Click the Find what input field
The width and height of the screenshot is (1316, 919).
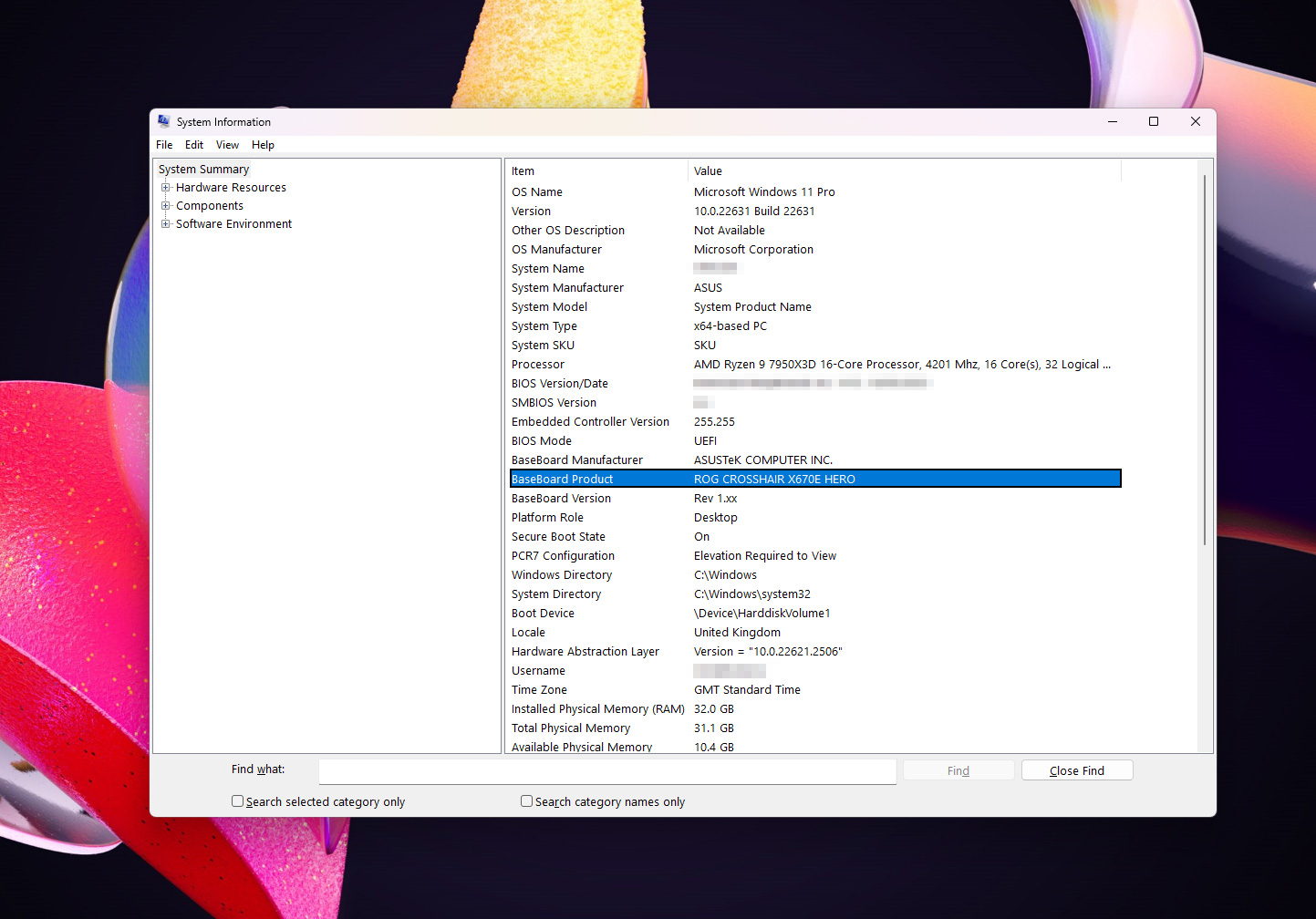[607, 771]
